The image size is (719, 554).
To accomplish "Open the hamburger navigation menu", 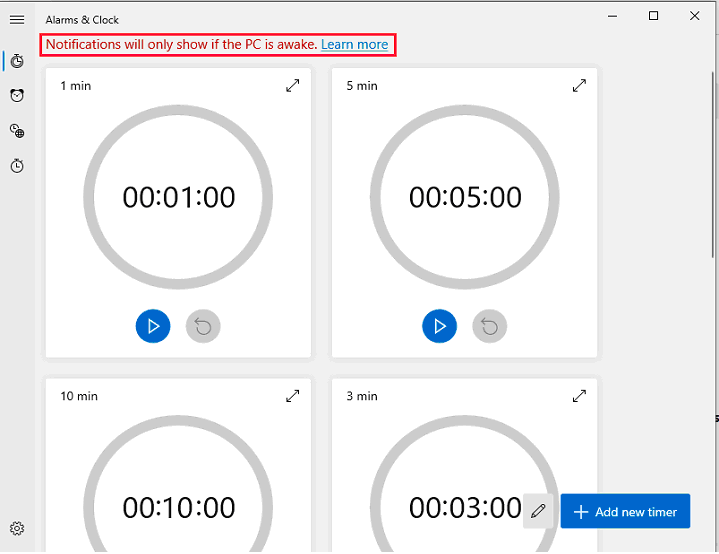I will tap(17, 19).
